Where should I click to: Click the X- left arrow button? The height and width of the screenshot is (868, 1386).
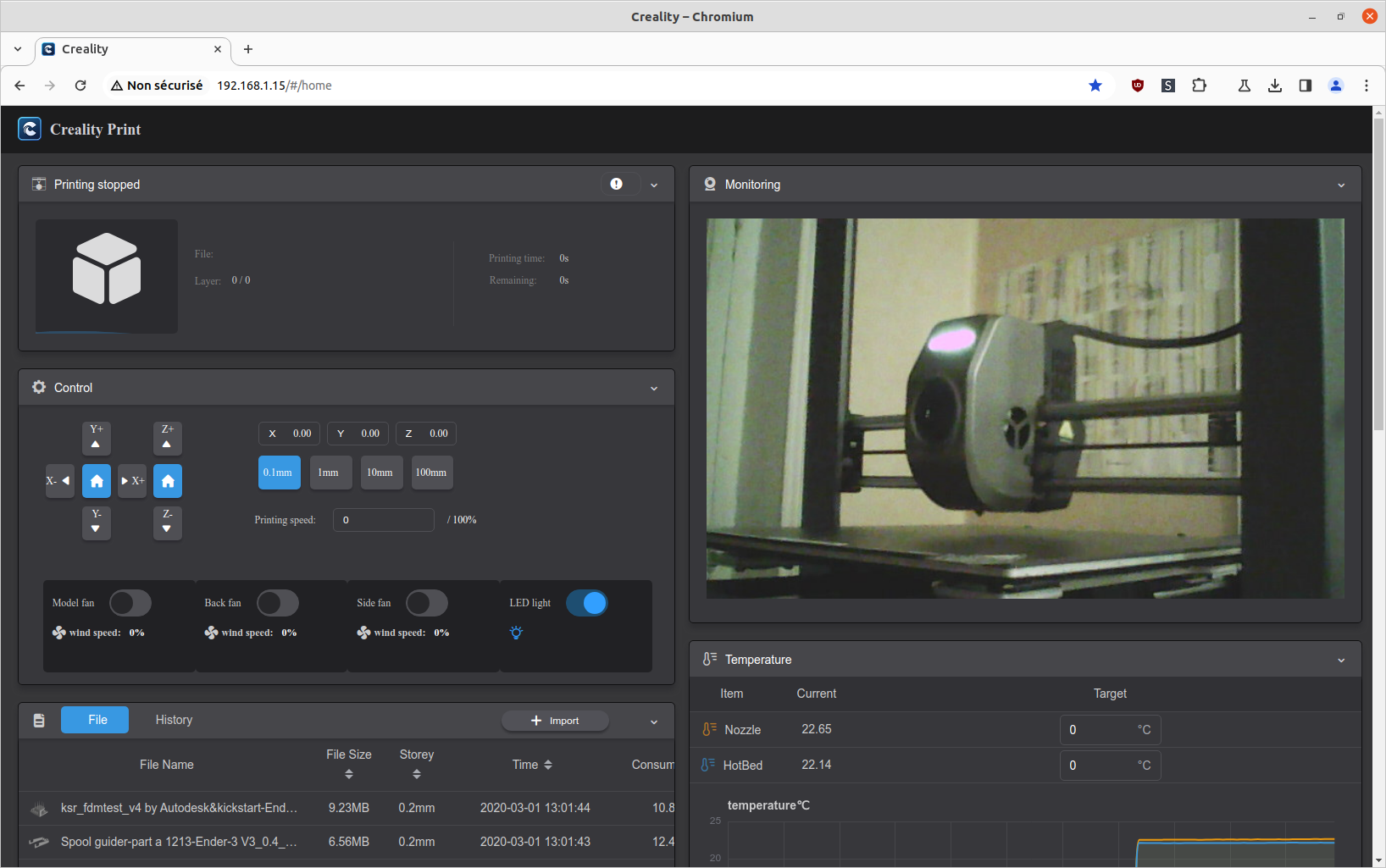click(x=59, y=481)
